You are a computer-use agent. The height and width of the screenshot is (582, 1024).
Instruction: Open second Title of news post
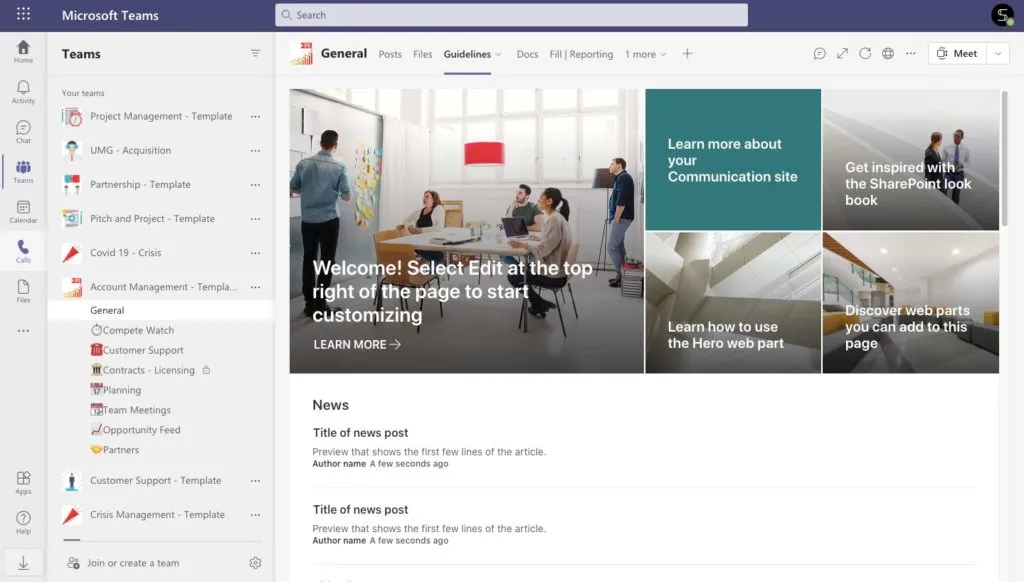point(360,509)
